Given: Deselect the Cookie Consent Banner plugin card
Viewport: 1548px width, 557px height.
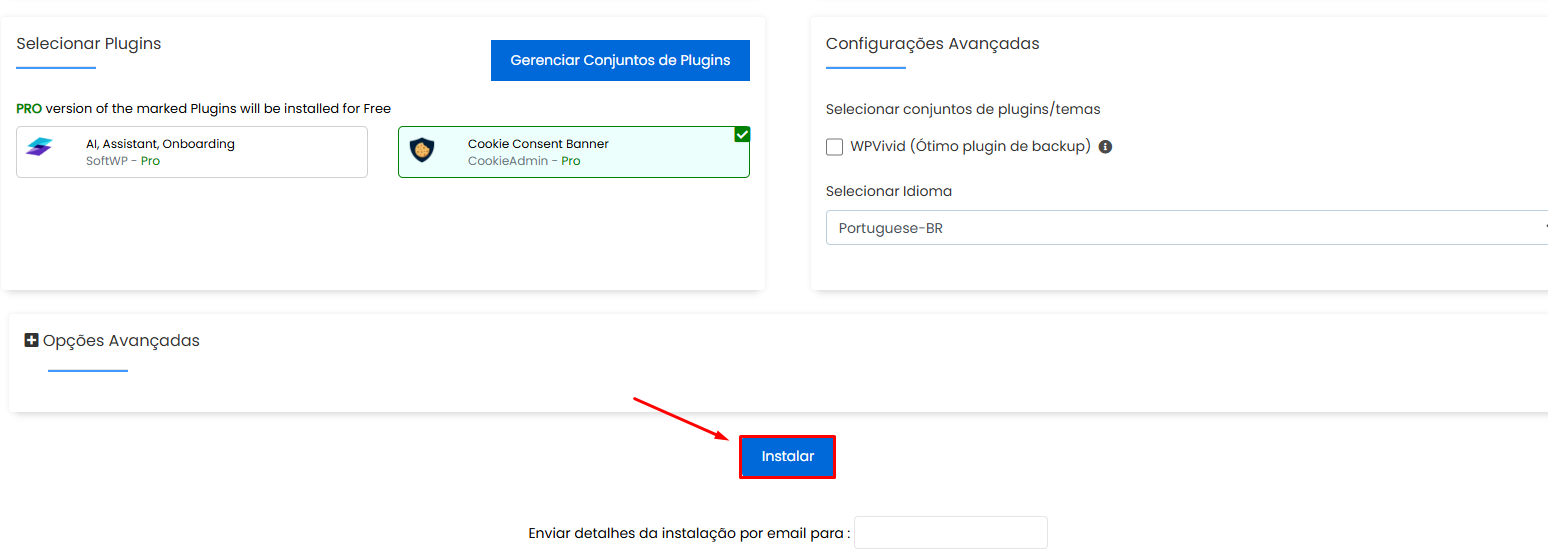Looking at the screenshot, I should tap(573, 152).
